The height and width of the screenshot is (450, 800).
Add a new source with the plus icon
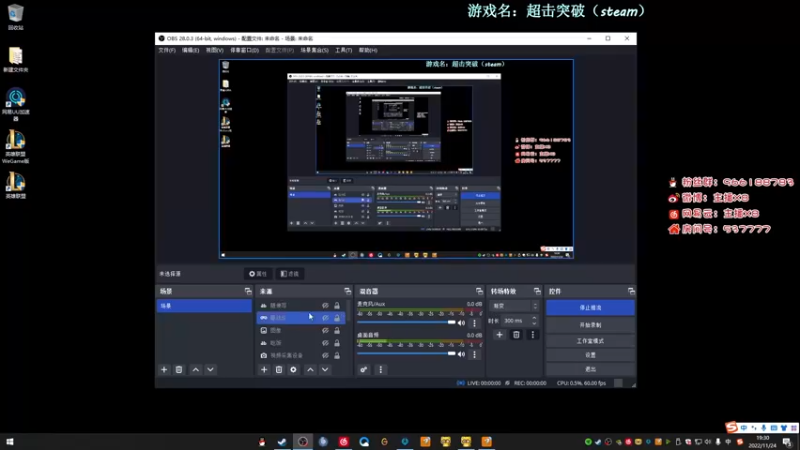point(264,369)
